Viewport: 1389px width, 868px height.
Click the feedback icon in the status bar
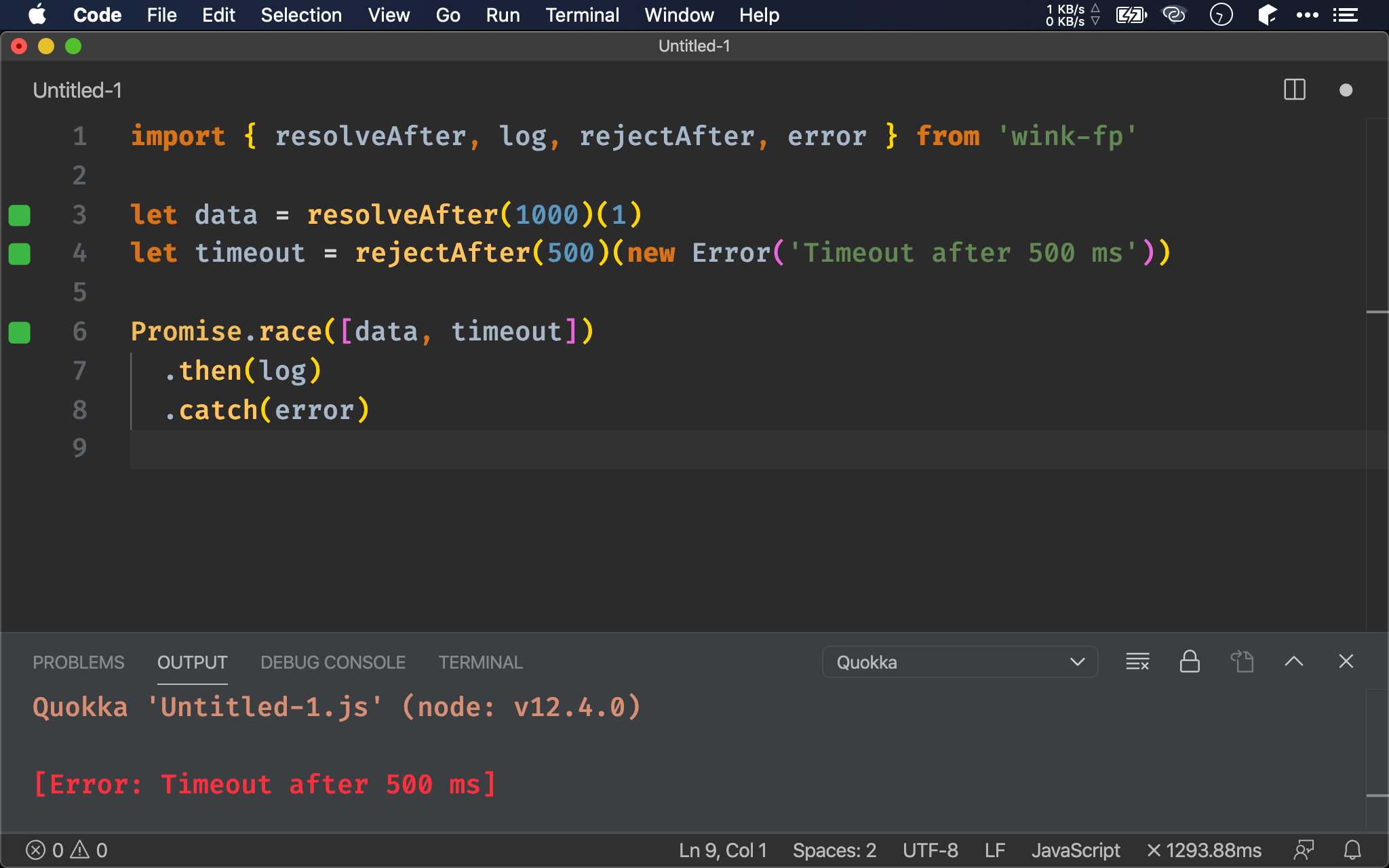point(1304,850)
